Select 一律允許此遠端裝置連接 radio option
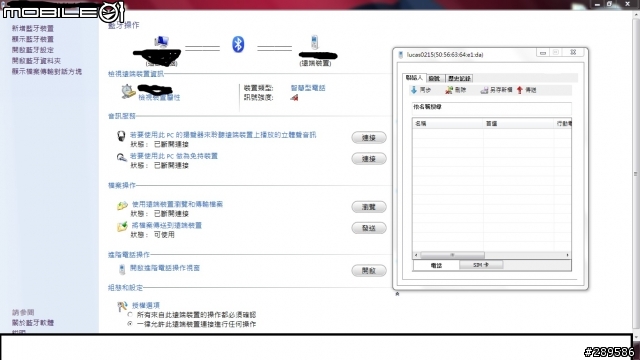The height and width of the screenshot is (360, 640). 130,324
